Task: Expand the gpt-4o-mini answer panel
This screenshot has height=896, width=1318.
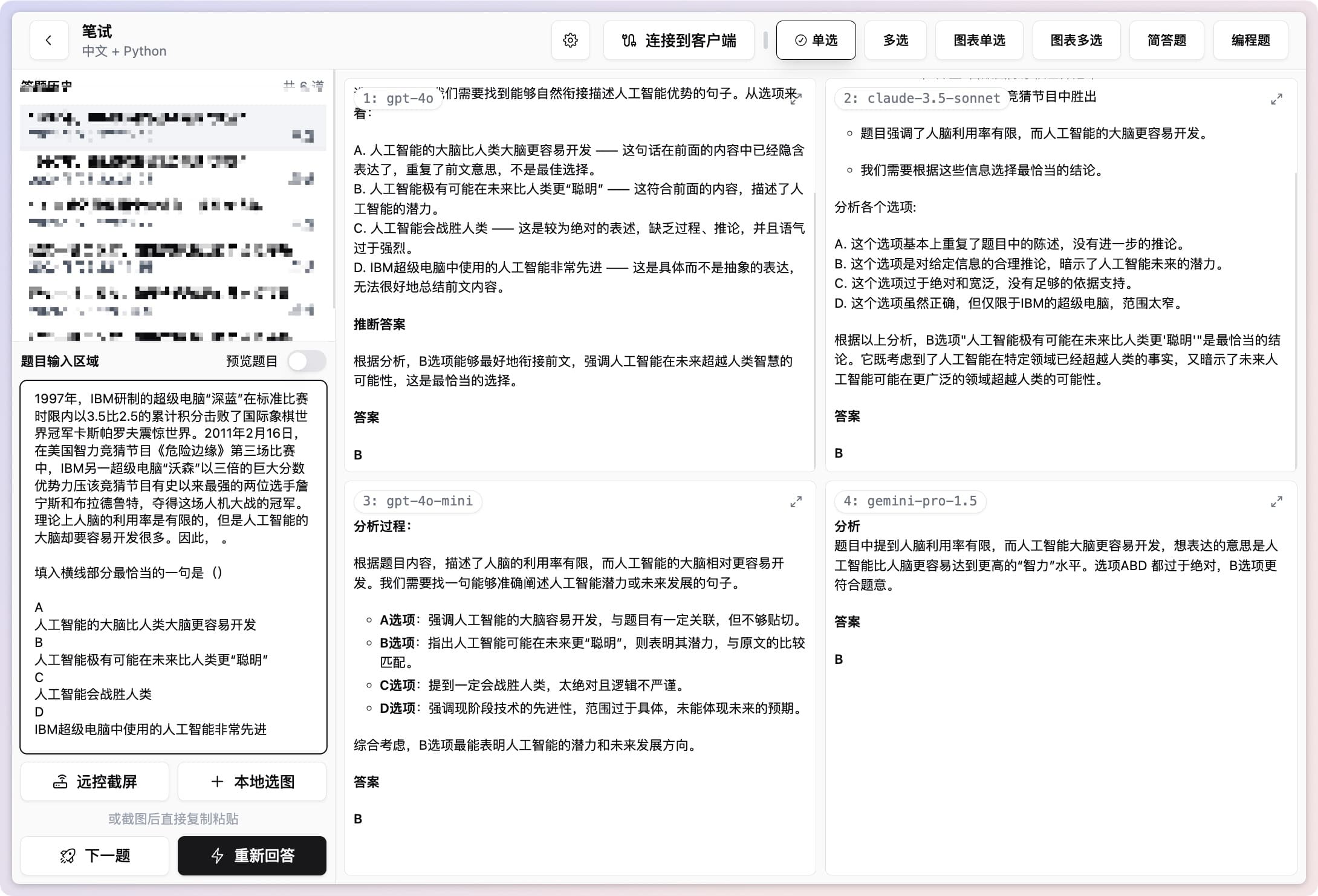Action: coord(796,501)
